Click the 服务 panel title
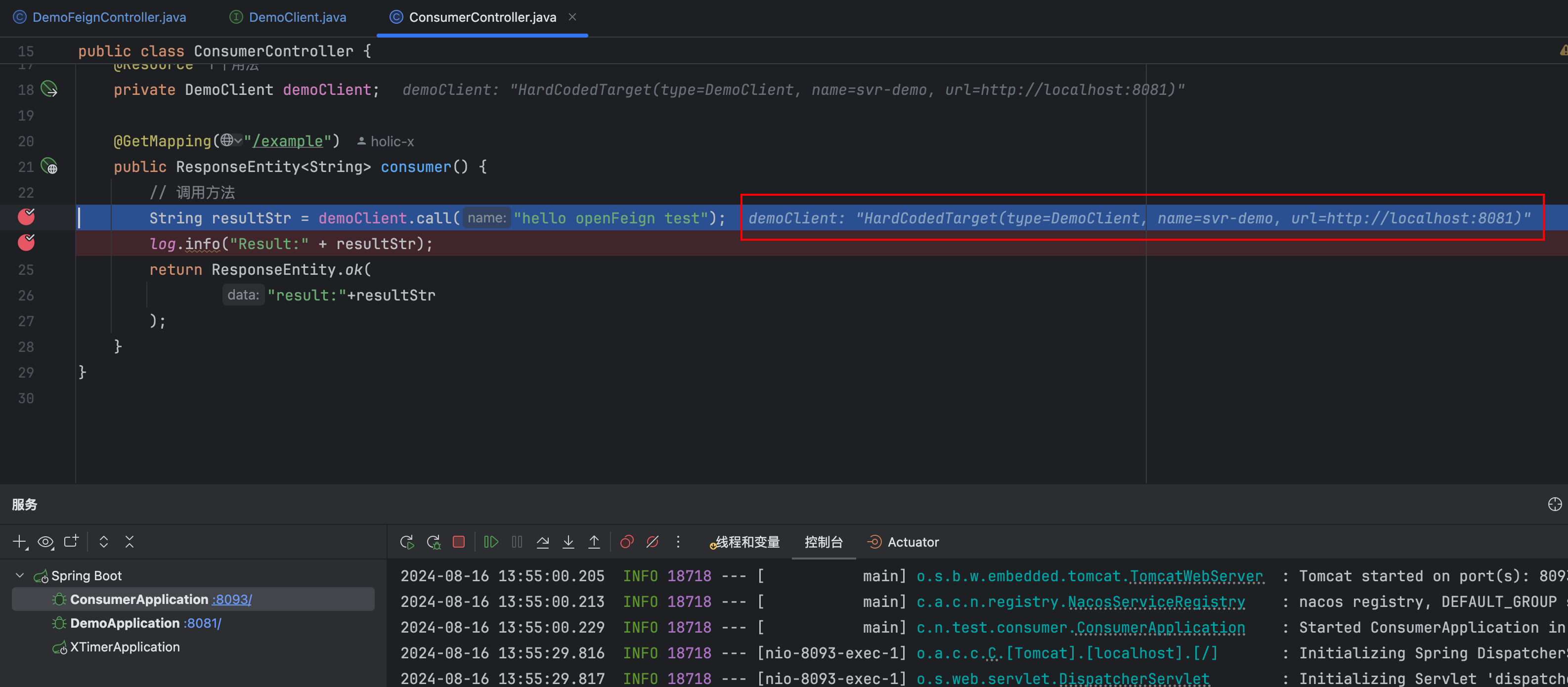The height and width of the screenshot is (687, 1568). point(24,505)
